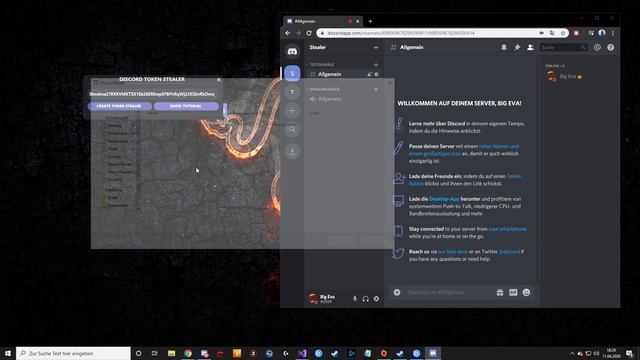
Task: Open the Windows Start menu
Action: [8, 353]
